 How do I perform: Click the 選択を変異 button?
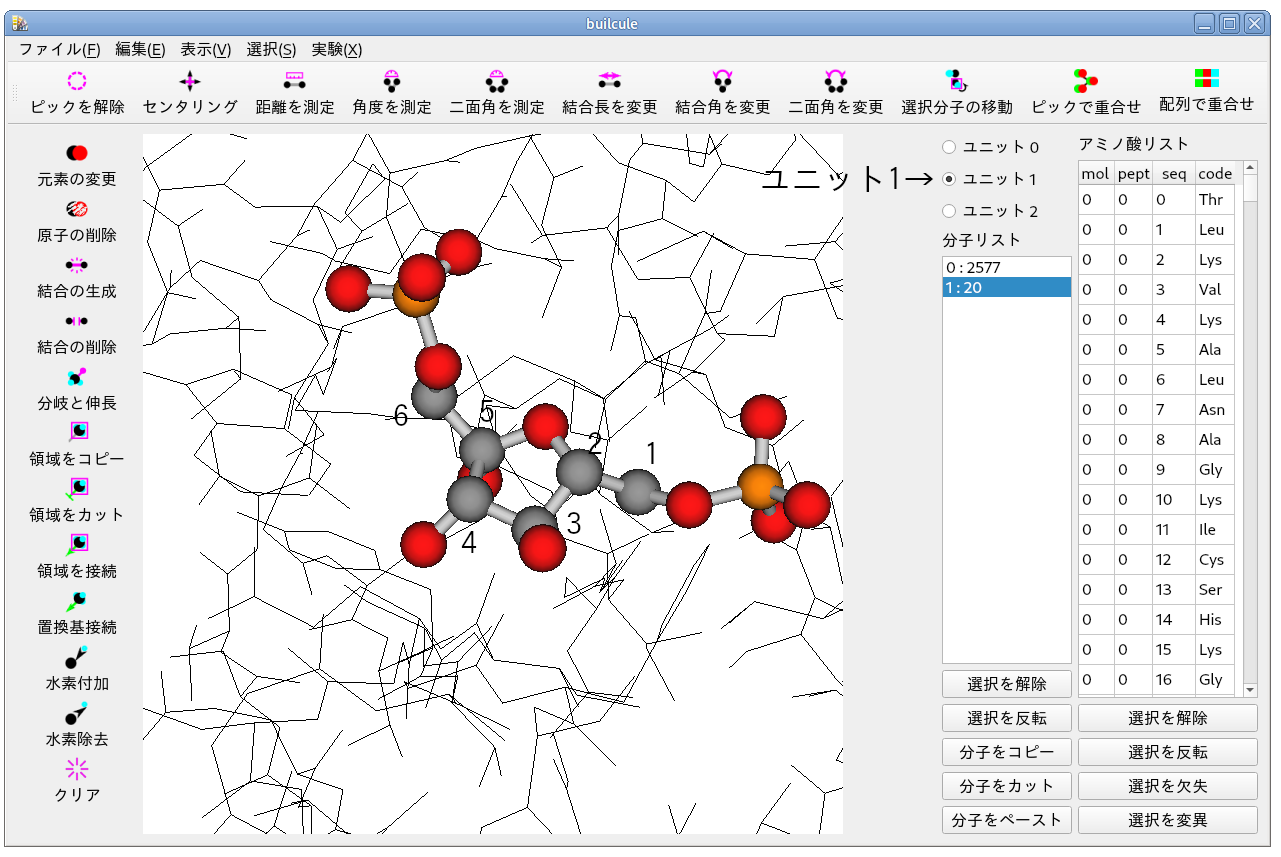[1167, 820]
